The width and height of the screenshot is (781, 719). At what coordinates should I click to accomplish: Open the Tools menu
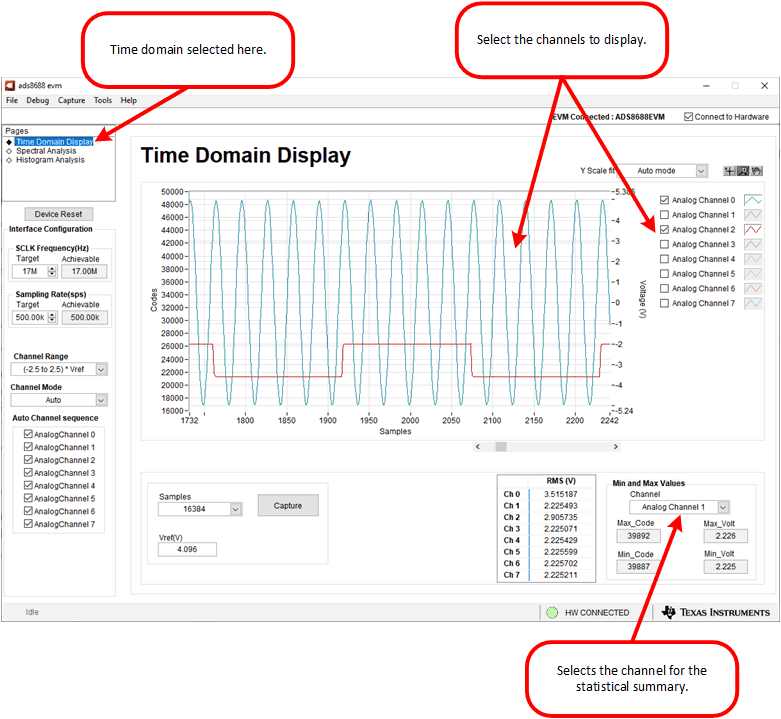point(103,101)
